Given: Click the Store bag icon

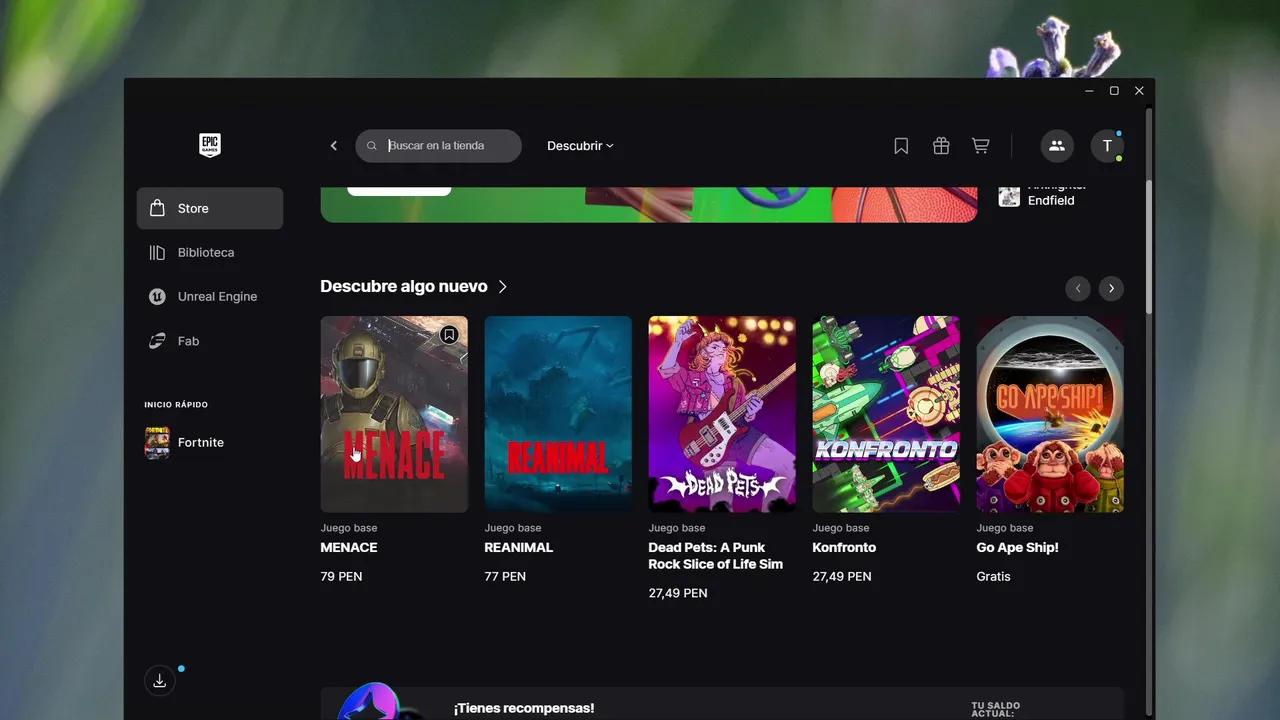Looking at the screenshot, I should coord(157,208).
